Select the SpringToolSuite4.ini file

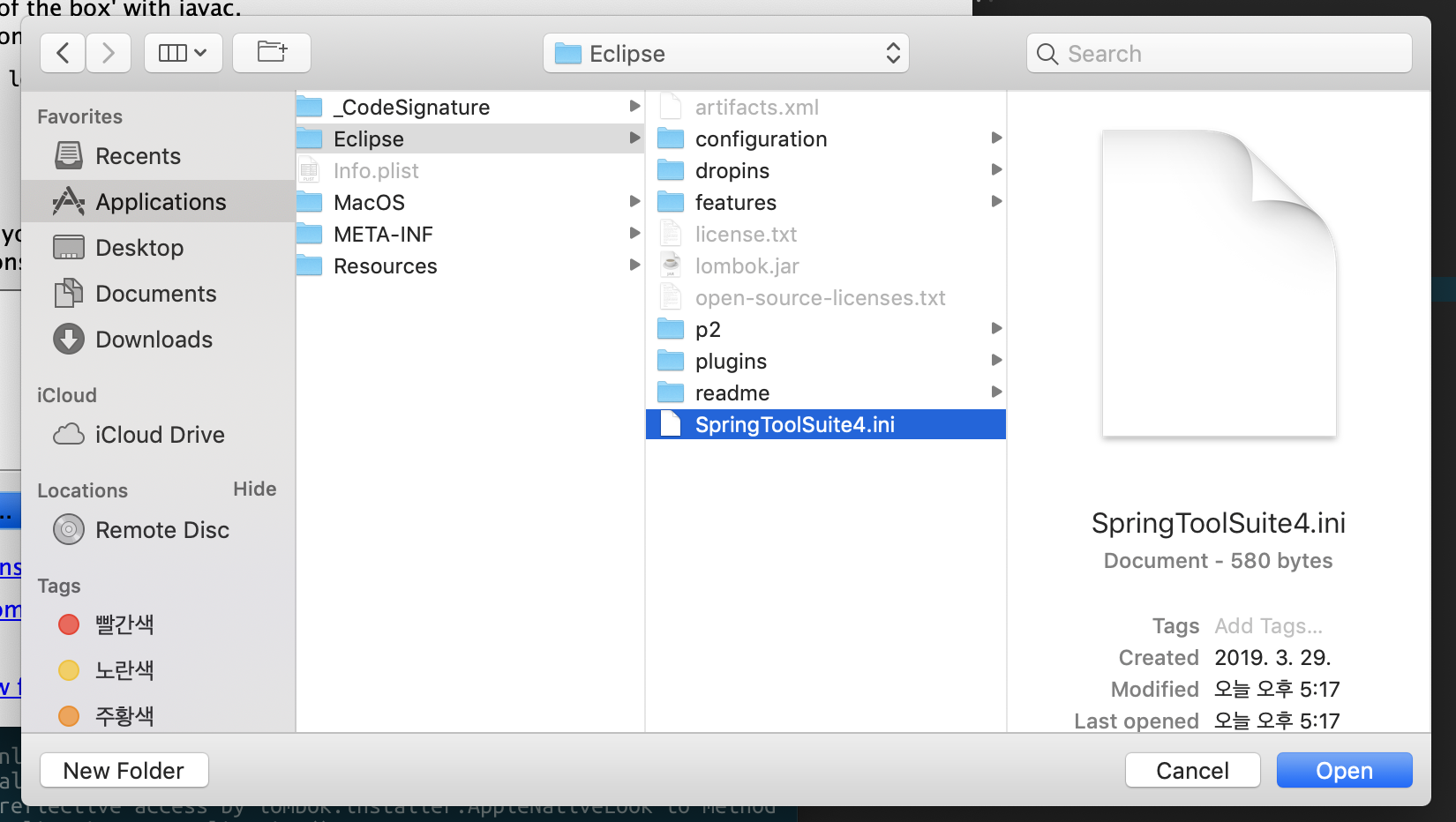tap(826, 425)
